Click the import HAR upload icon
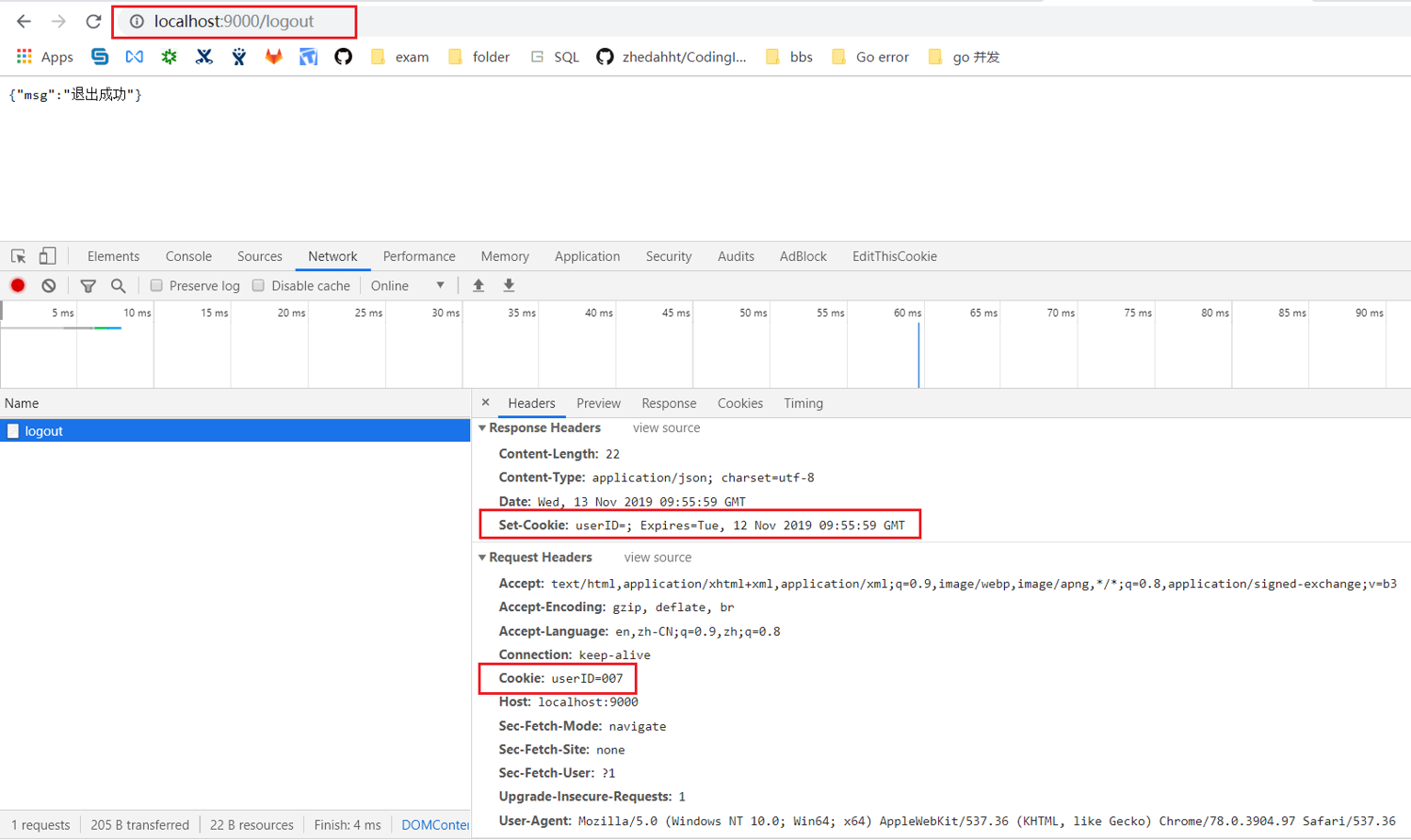Image resolution: width=1411 pixels, height=840 pixels. [x=478, y=285]
